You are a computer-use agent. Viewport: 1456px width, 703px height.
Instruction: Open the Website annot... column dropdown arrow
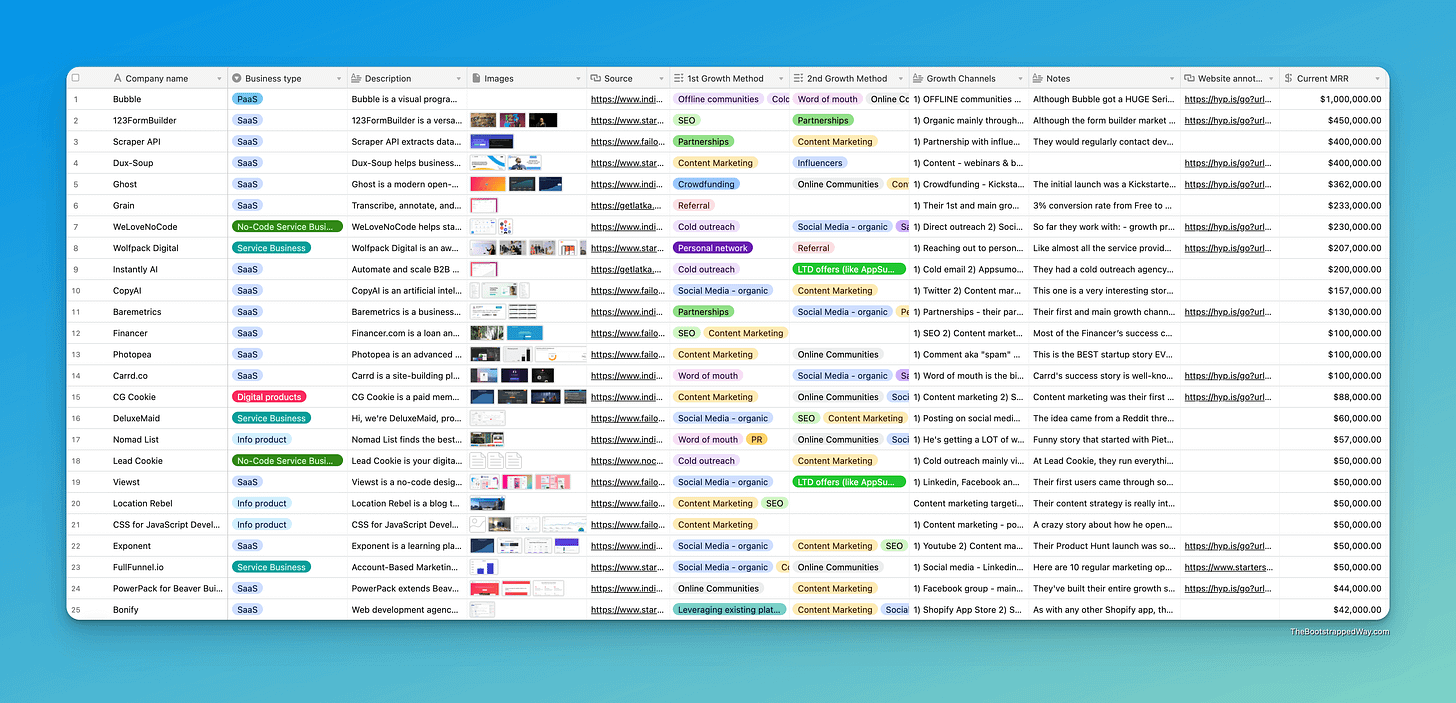tap(1271, 79)
